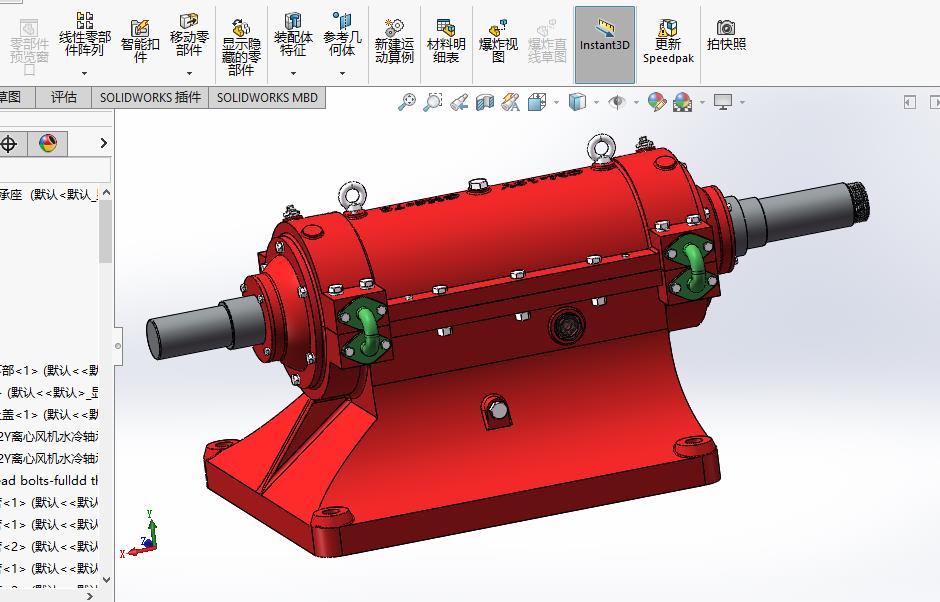Click Take Snapshot (拍快照) camera icon
Image resolution: width=940 pixels, height=602 pixels.
(x=726, y=35)
